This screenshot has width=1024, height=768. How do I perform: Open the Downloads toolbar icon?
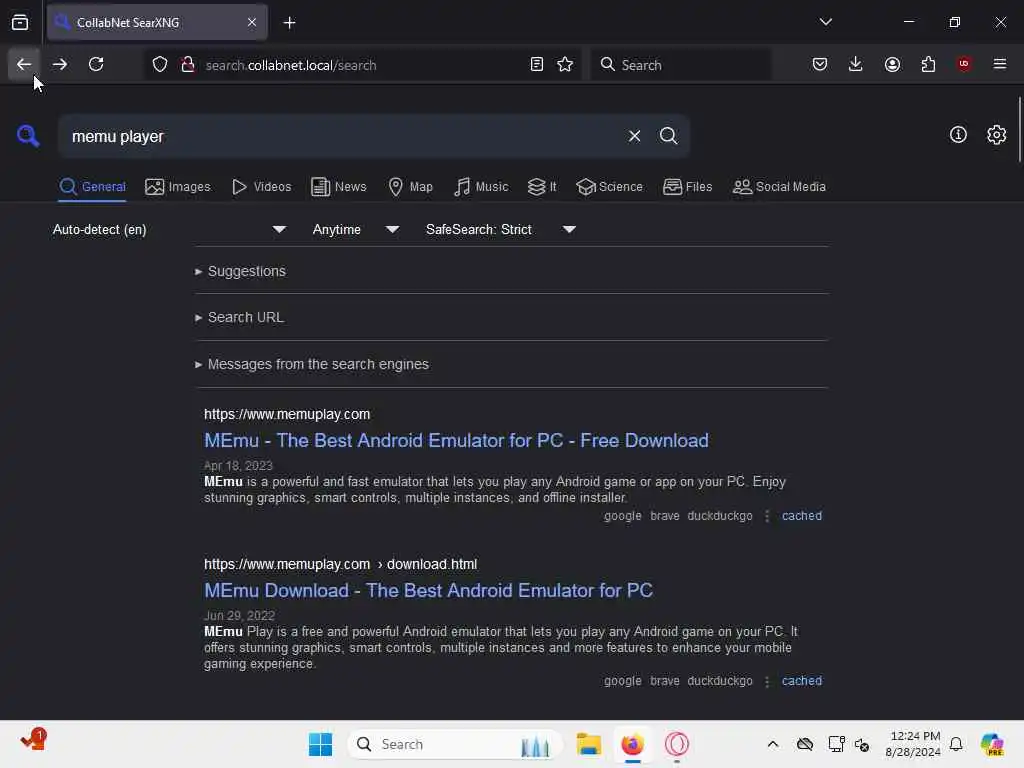coord(856,64)
